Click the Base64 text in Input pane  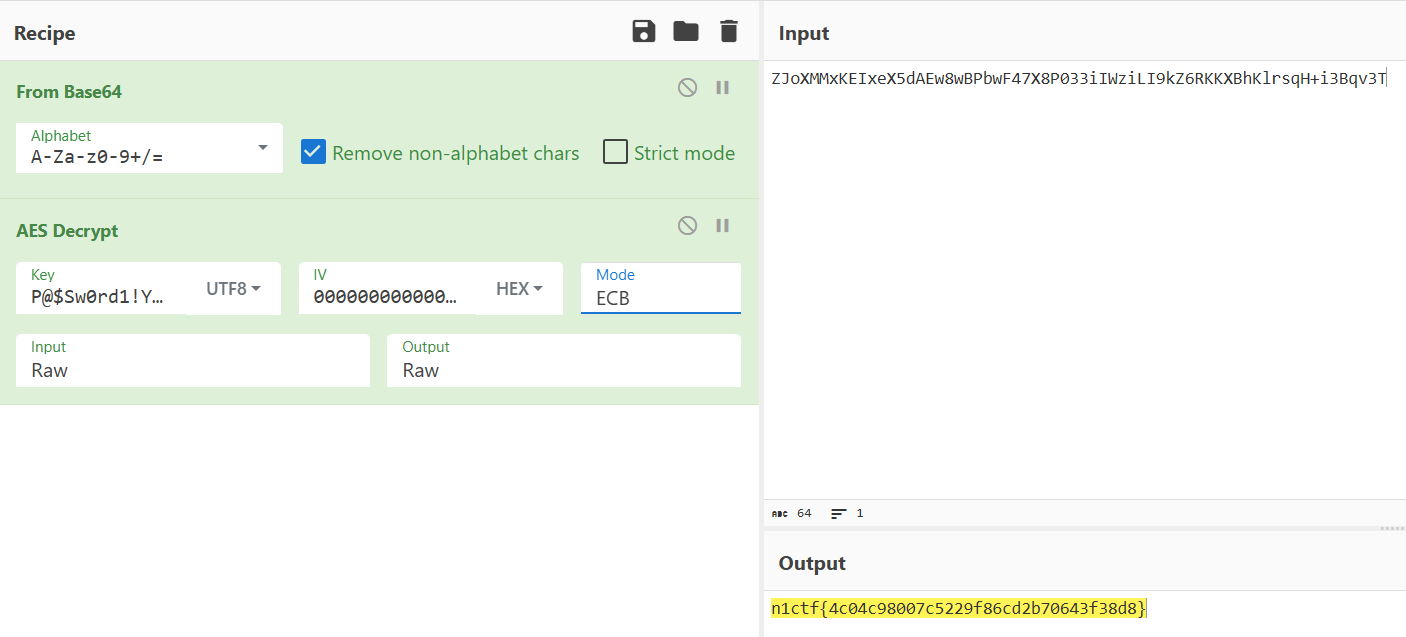pos(1078,79)
